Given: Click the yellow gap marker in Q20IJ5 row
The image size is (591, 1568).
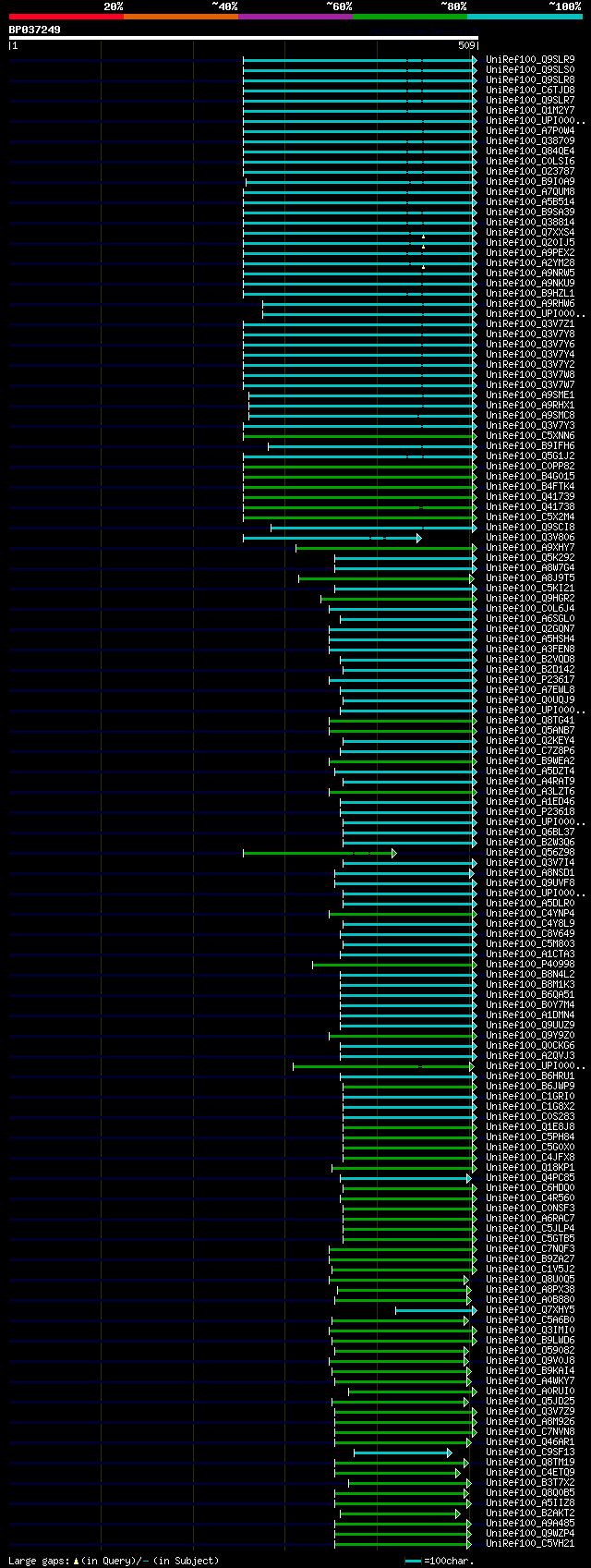Looking at the screenshot, I should pos(423,247).
